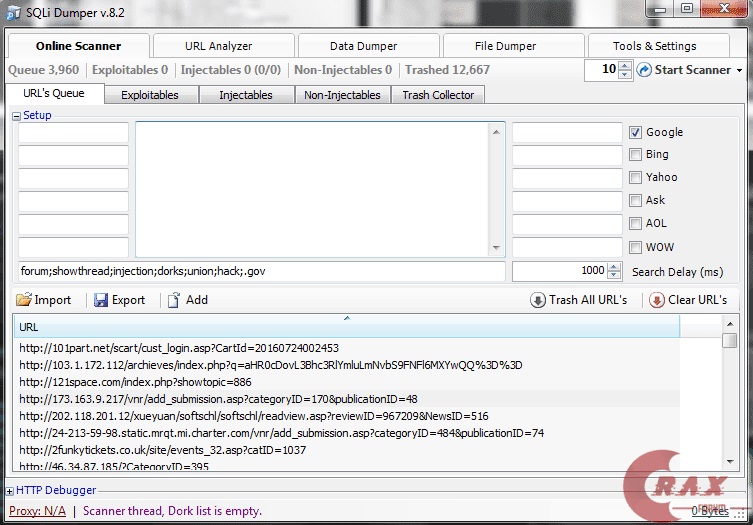Click the Import folder icon
Viewport: 753px width, 525px height.
click(24, 300)
